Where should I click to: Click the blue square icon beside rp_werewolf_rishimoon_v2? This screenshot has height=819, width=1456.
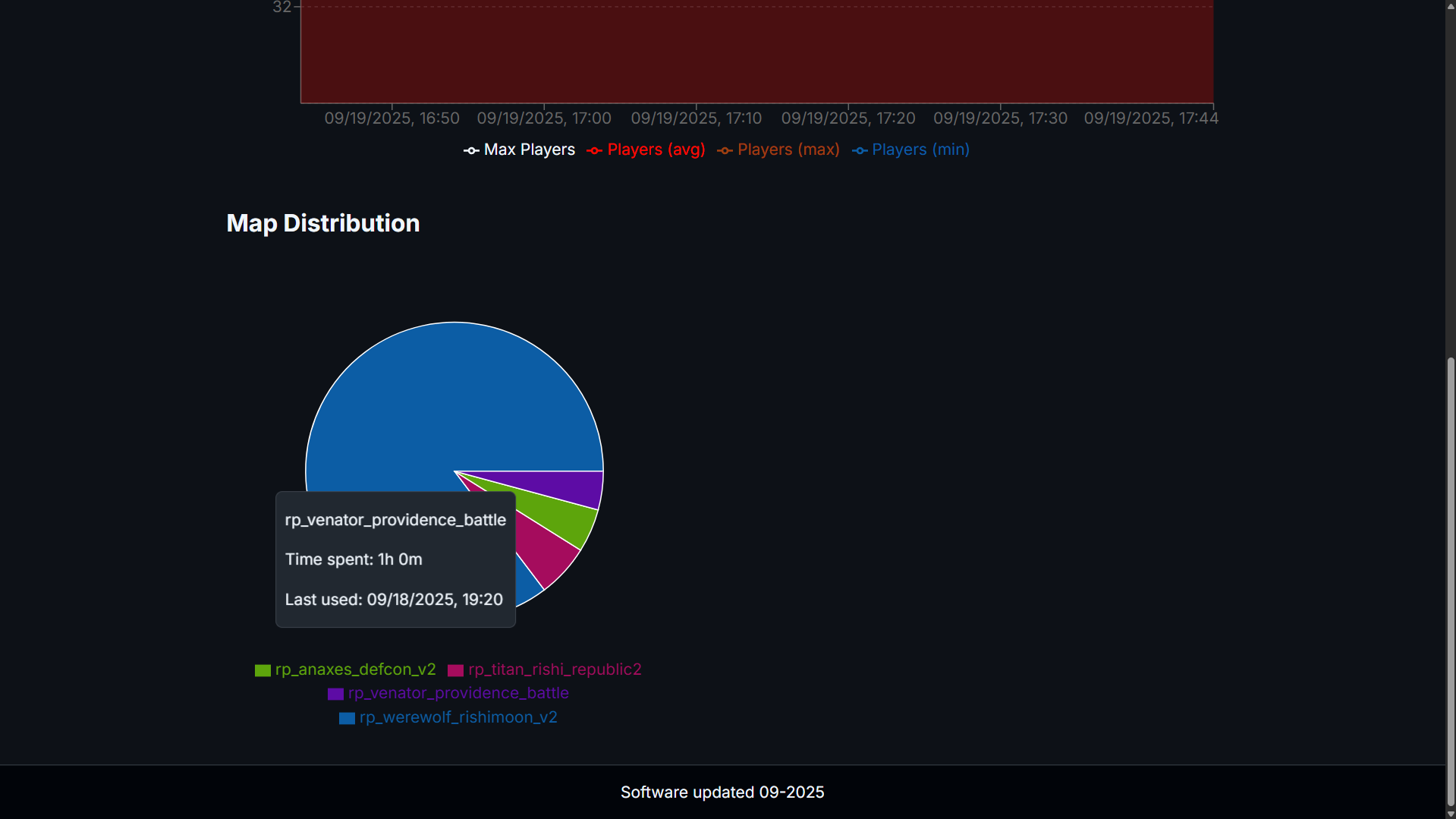[x=346, y=718]
